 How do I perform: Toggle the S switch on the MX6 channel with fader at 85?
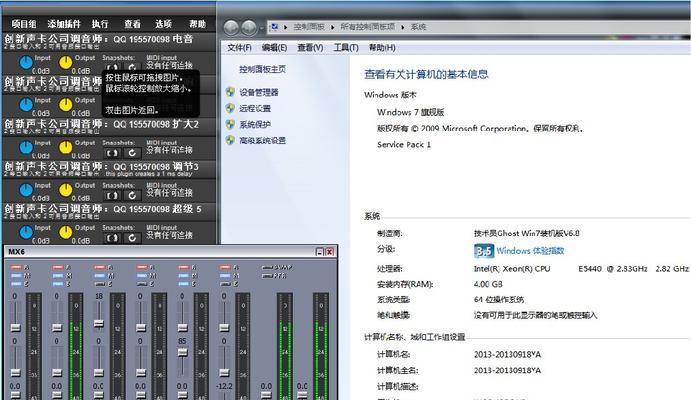pos(184,284)
